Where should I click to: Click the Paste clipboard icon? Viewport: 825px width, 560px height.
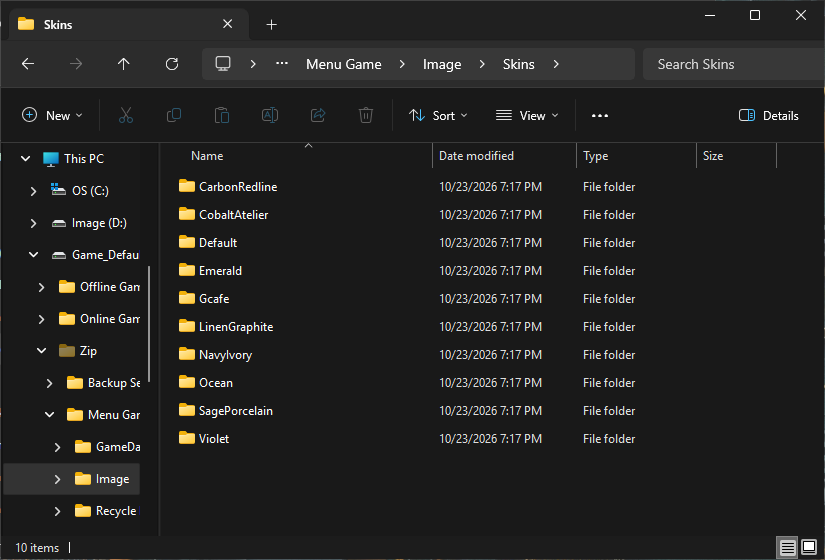point(222,115)
